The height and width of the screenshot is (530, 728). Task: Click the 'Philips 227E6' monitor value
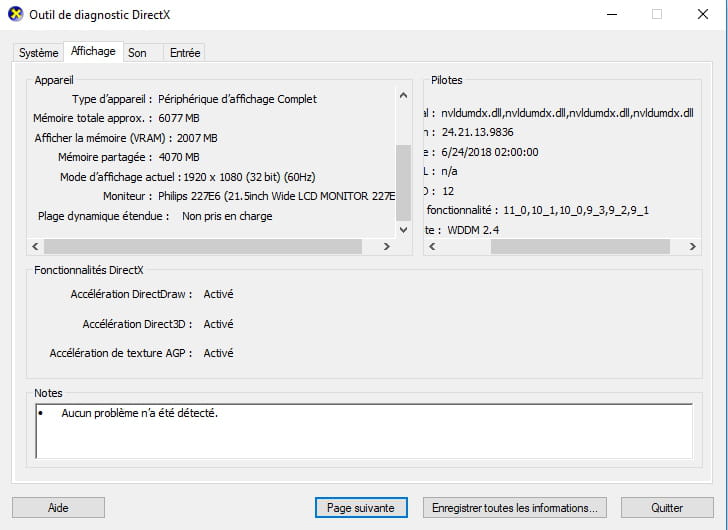click(x=276, y=196)
